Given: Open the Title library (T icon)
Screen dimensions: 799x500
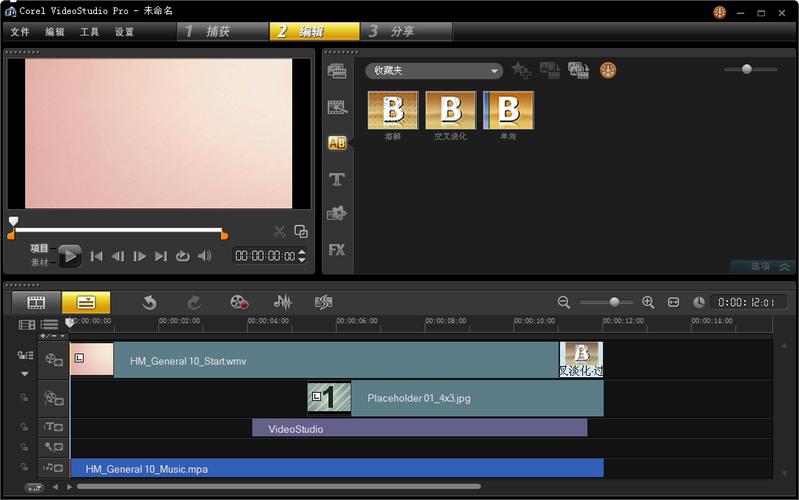Looking at the screenshot, I should 337,179.
